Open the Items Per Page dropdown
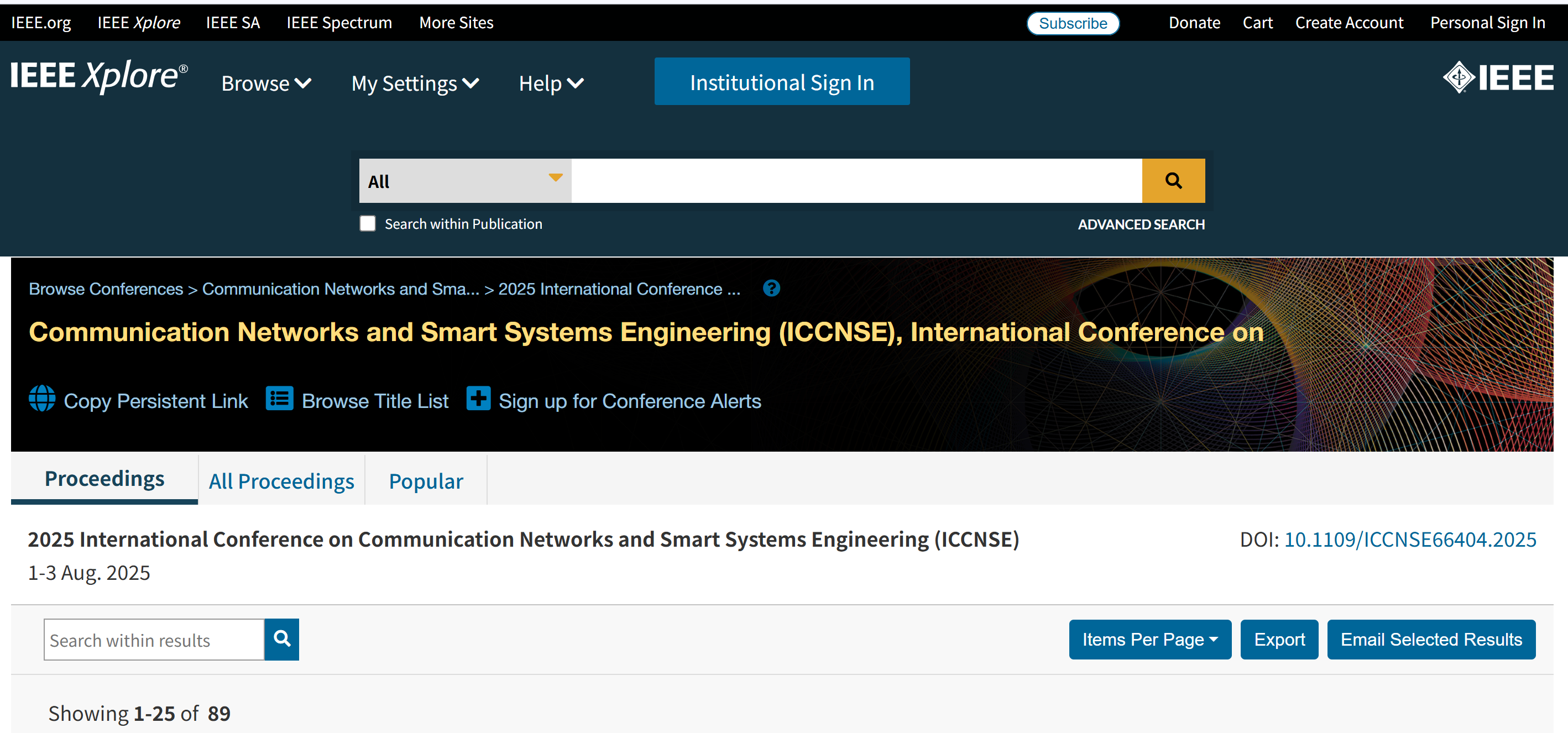1568x733 pixels. click(1149, 639)
